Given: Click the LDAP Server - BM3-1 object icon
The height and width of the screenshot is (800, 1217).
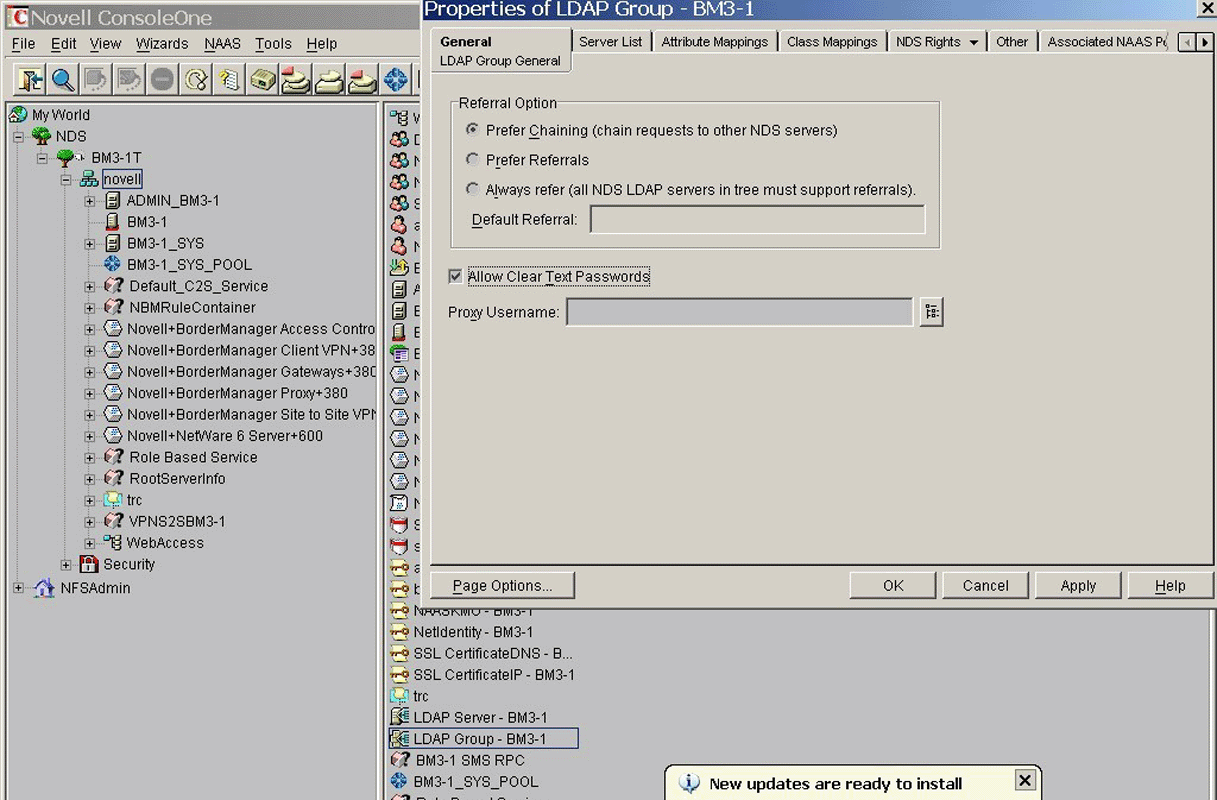Looking at the screenshot, I should click(x=400, y=717).
